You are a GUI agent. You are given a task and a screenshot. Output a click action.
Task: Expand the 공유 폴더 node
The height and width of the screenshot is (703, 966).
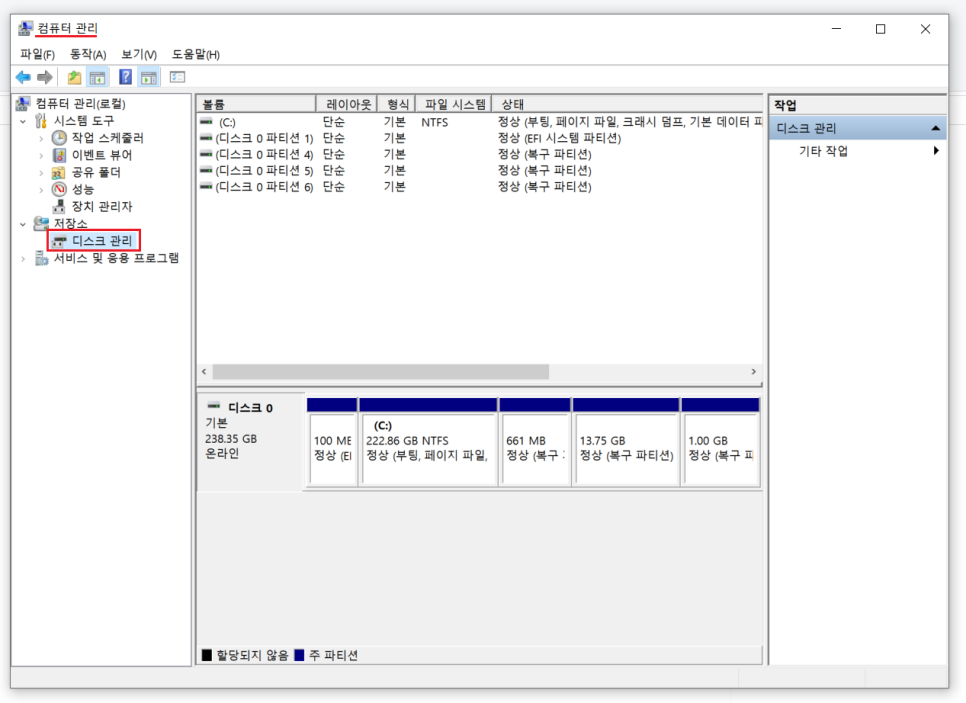point(41,173)
